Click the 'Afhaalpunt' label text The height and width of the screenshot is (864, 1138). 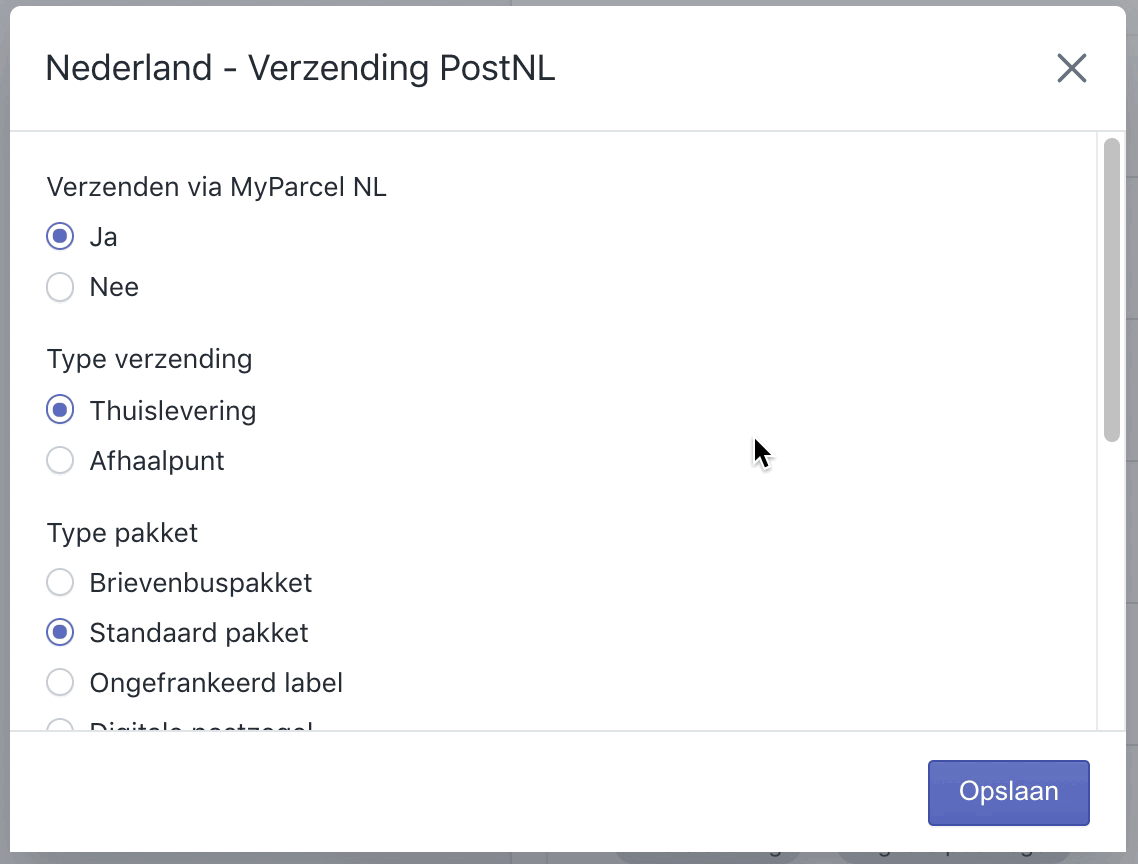[157, 461]
